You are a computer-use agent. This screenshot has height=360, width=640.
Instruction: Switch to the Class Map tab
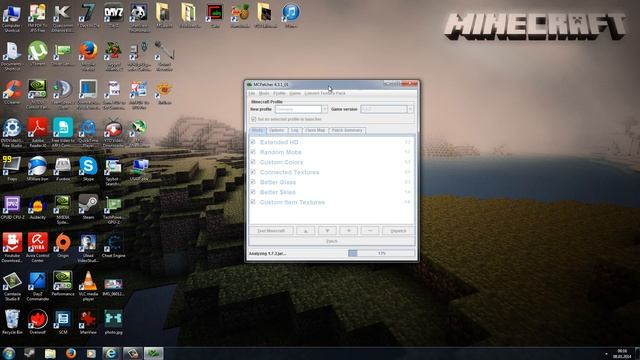(x=315, y=130)
